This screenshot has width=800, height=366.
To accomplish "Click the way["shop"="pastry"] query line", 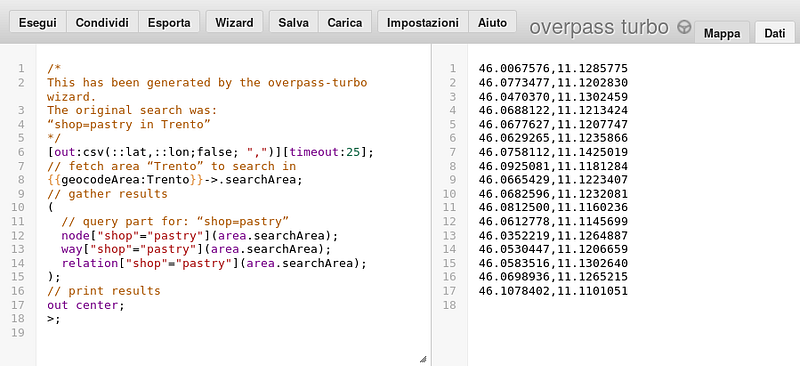I will 196,249.
